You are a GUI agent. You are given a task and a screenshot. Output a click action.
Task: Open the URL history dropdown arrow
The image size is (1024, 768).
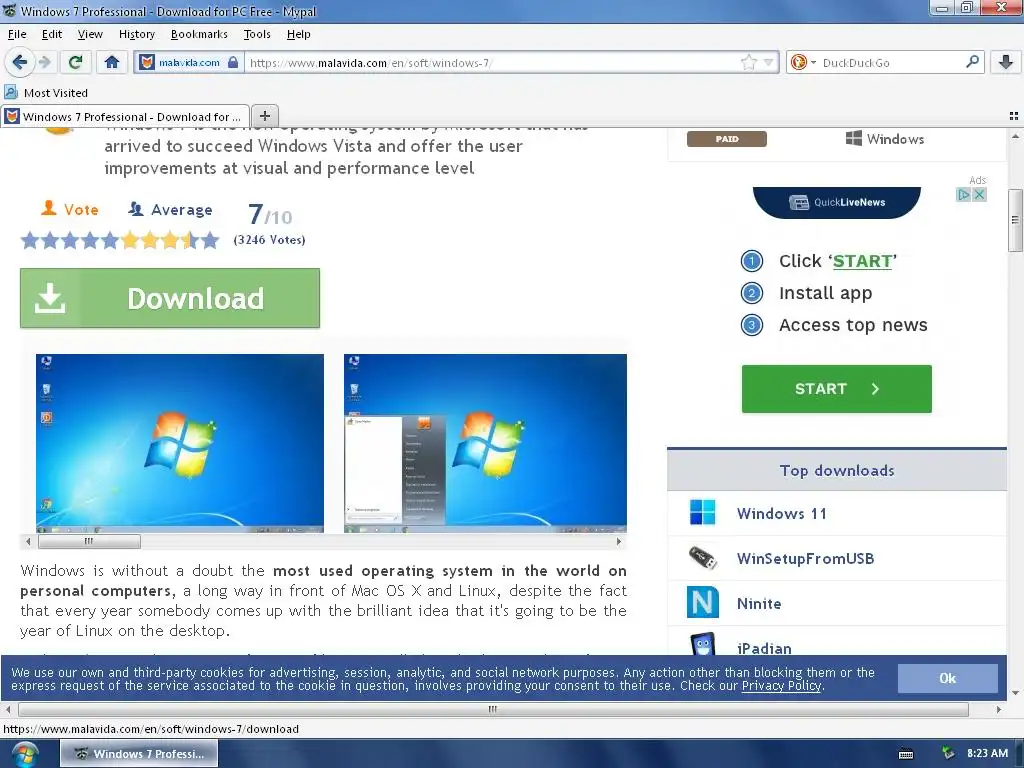click(769, 62)
